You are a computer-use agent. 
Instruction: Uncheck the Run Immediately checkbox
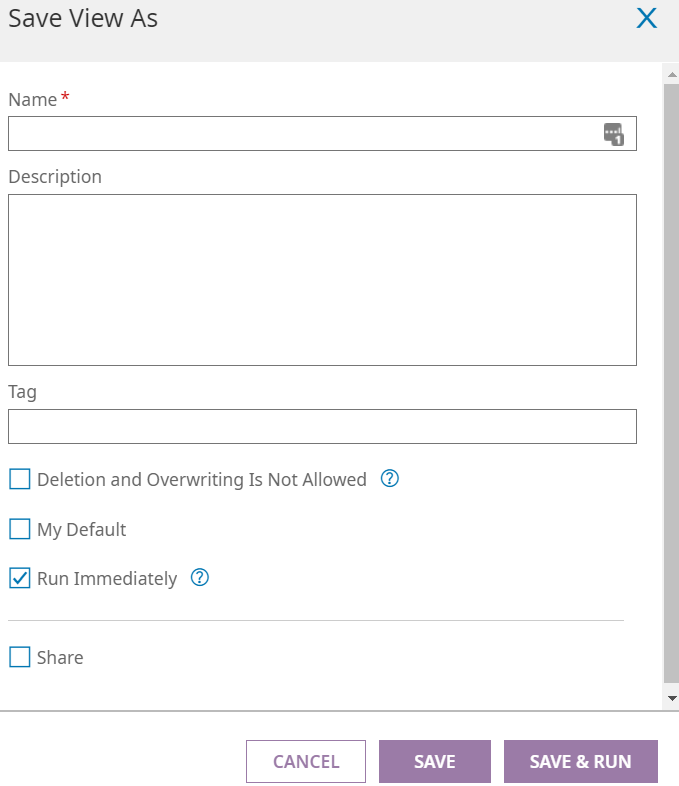click(20, 578)
